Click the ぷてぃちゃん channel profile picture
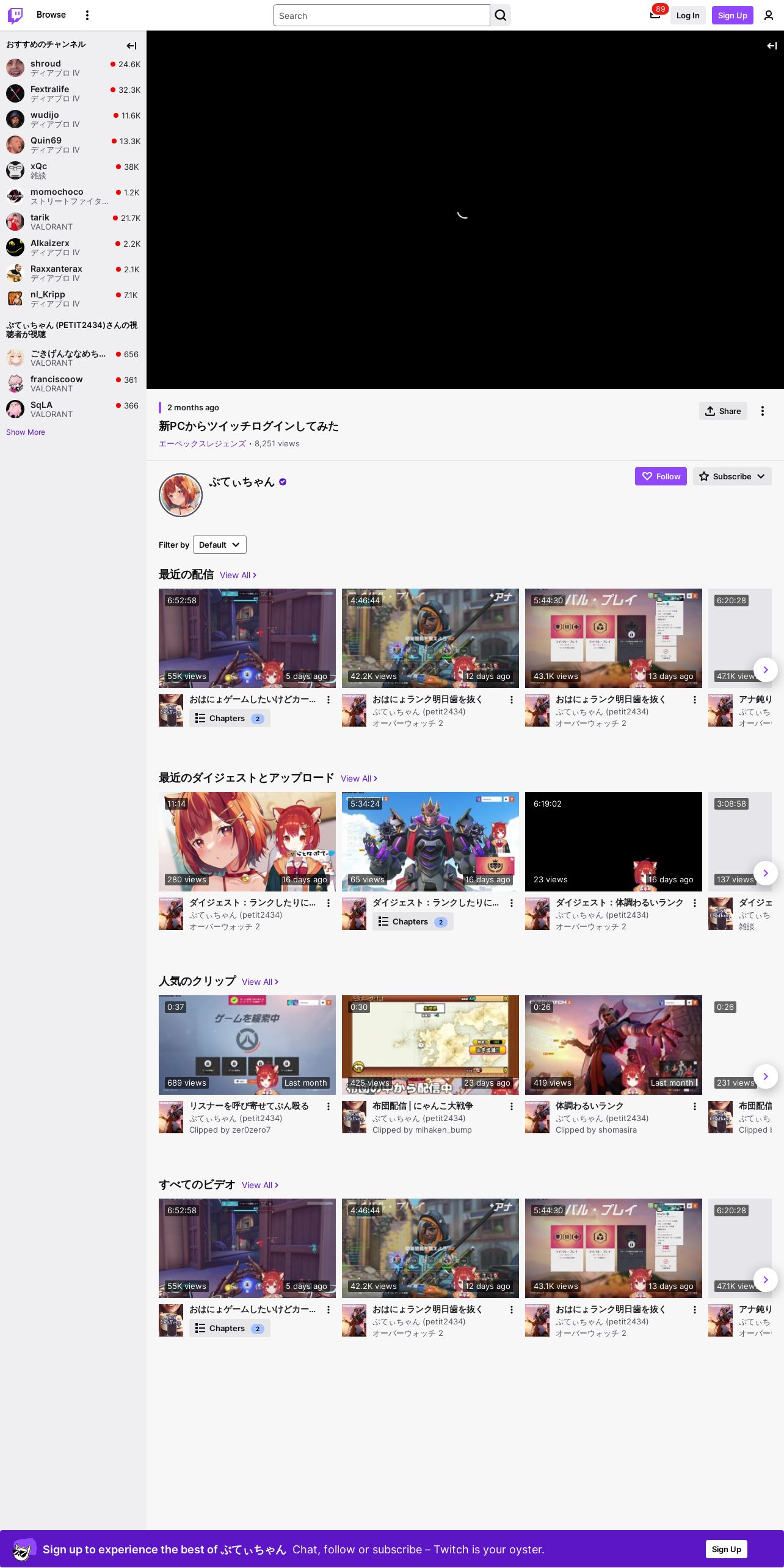The image size is (784, 1568). tap(181, 495)
